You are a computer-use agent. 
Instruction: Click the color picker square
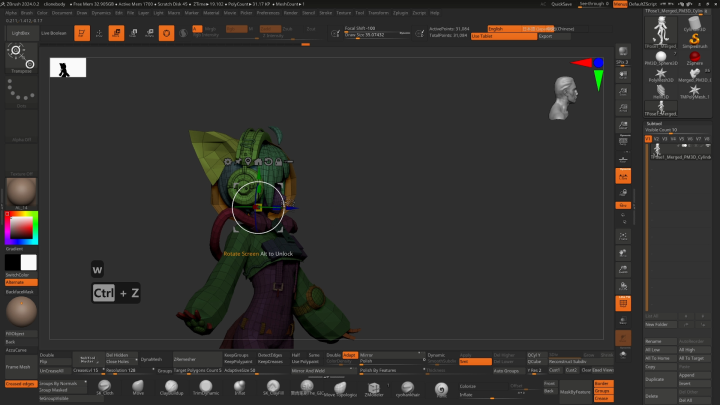pyautogui.click(x=20, y=226)
